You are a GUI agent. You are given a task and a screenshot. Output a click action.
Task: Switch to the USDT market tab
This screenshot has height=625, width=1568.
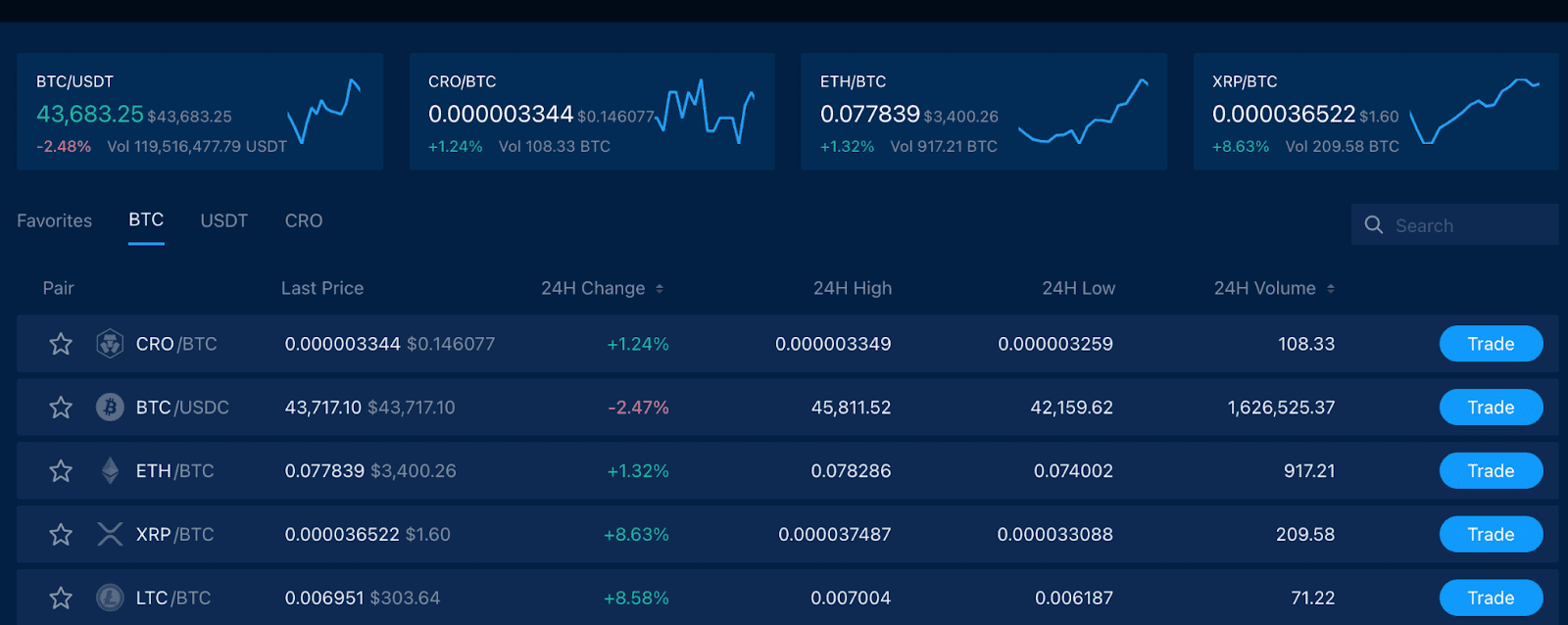(x=223, y=221)
